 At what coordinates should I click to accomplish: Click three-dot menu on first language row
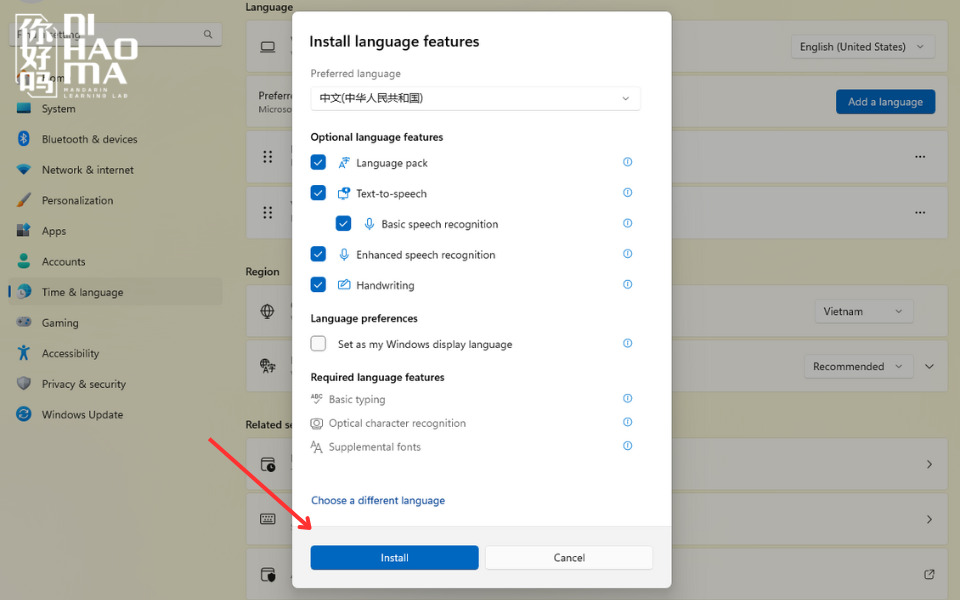[920, 157]
